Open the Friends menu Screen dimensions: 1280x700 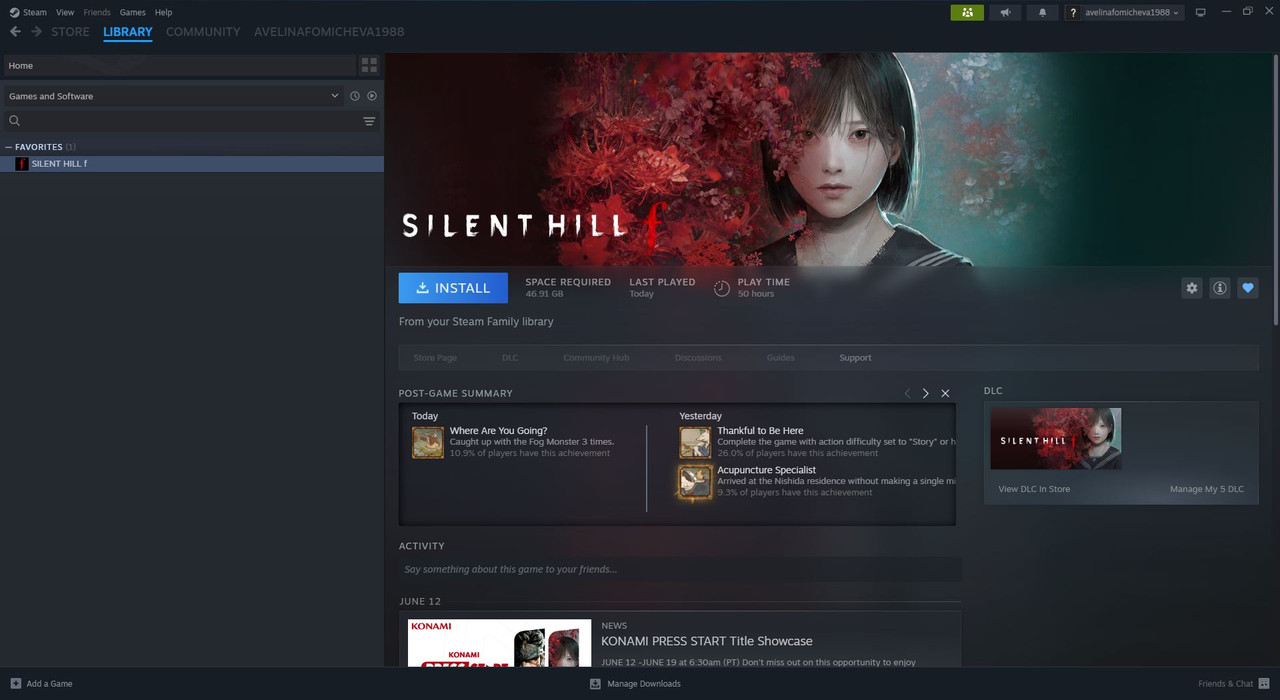(97, 12)
